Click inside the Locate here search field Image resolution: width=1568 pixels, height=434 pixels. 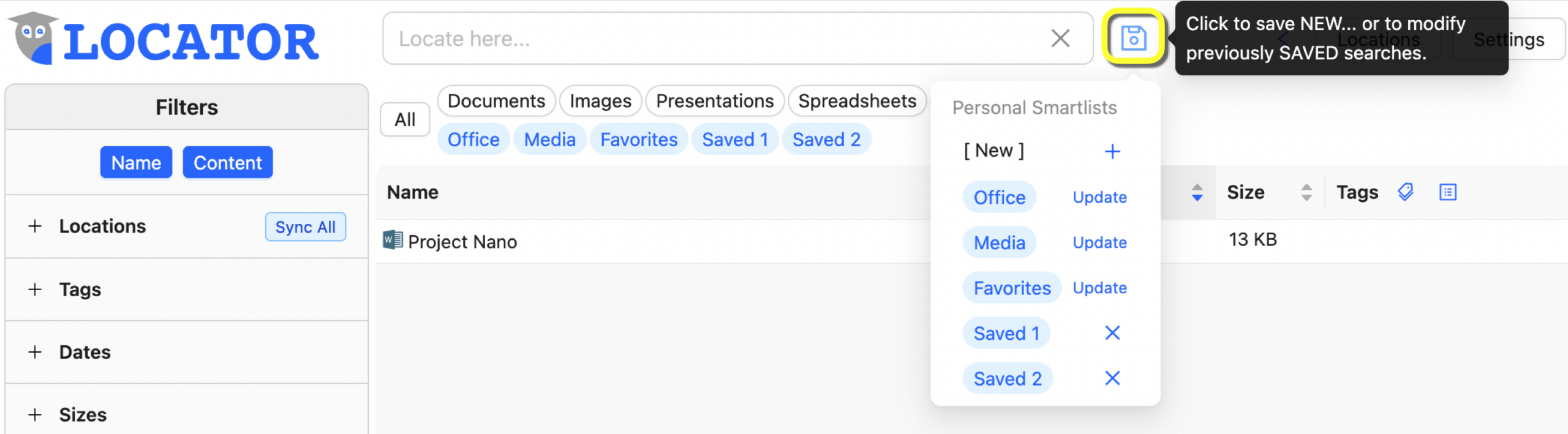(x=674, y=38)
